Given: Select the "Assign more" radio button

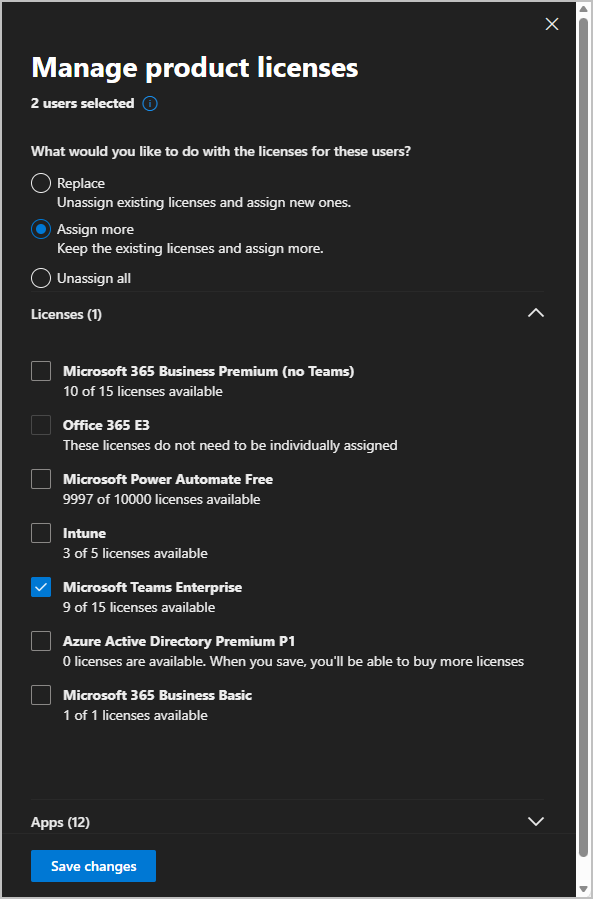Looking at the screenshot, I should 40,229.
